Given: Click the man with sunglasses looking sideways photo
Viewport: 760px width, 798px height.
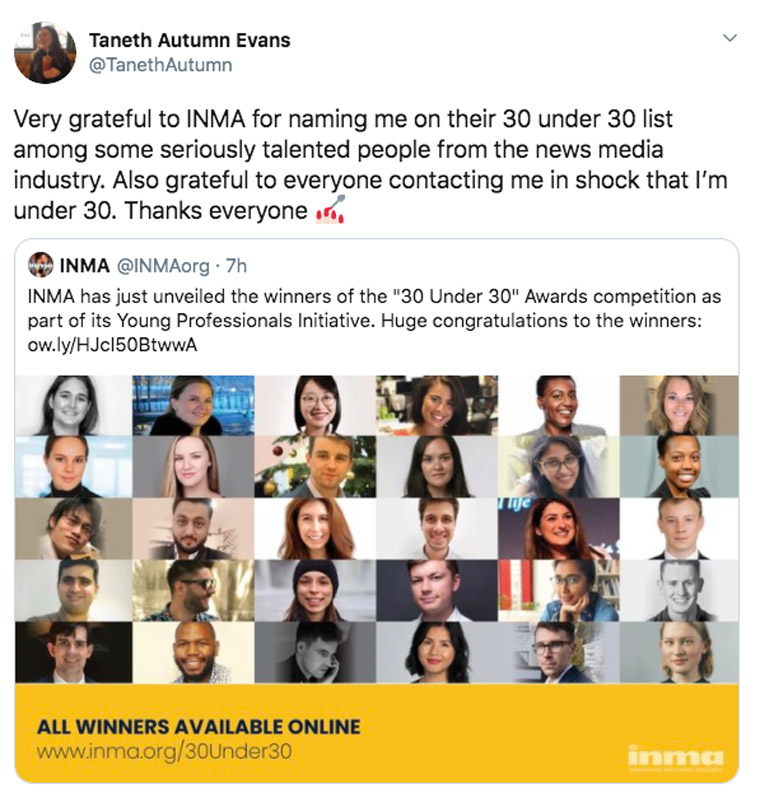Looking at the screenshot, I should [x=193, y=590].
